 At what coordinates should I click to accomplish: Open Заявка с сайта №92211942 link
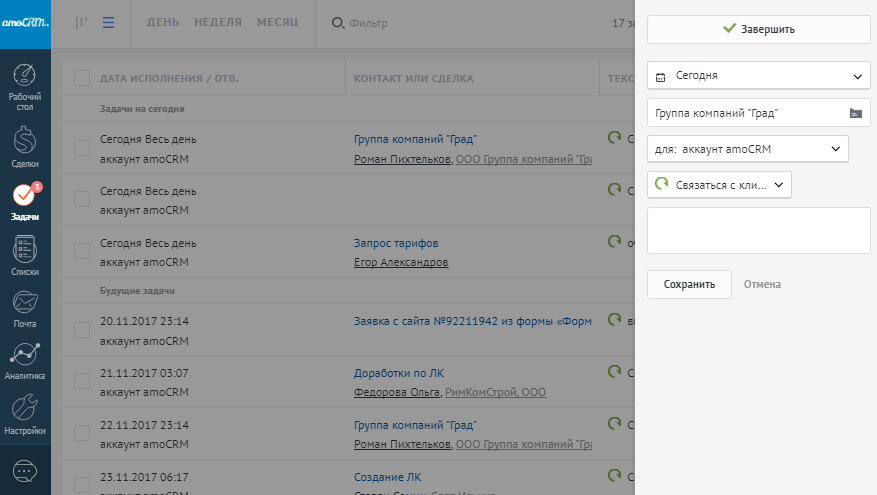click(x=473, y=321)
